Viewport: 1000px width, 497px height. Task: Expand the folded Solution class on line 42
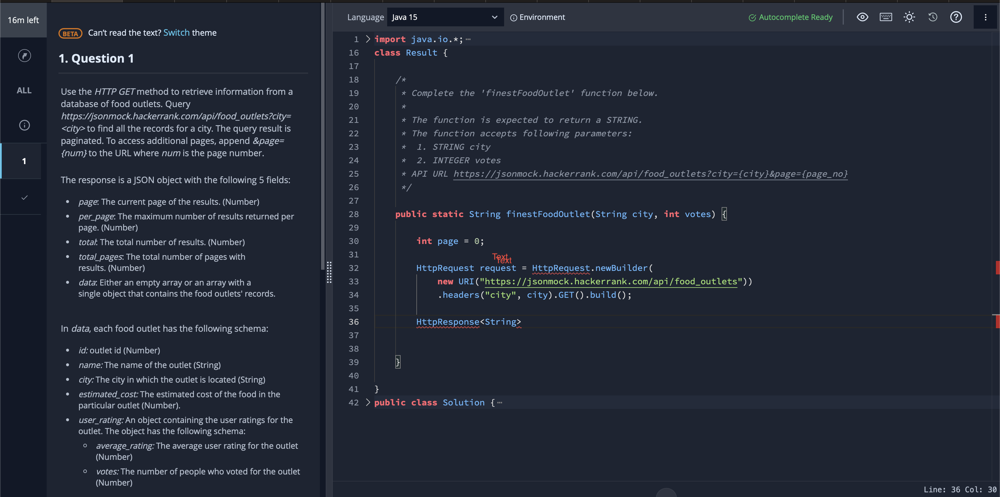[x=367, y=403]
